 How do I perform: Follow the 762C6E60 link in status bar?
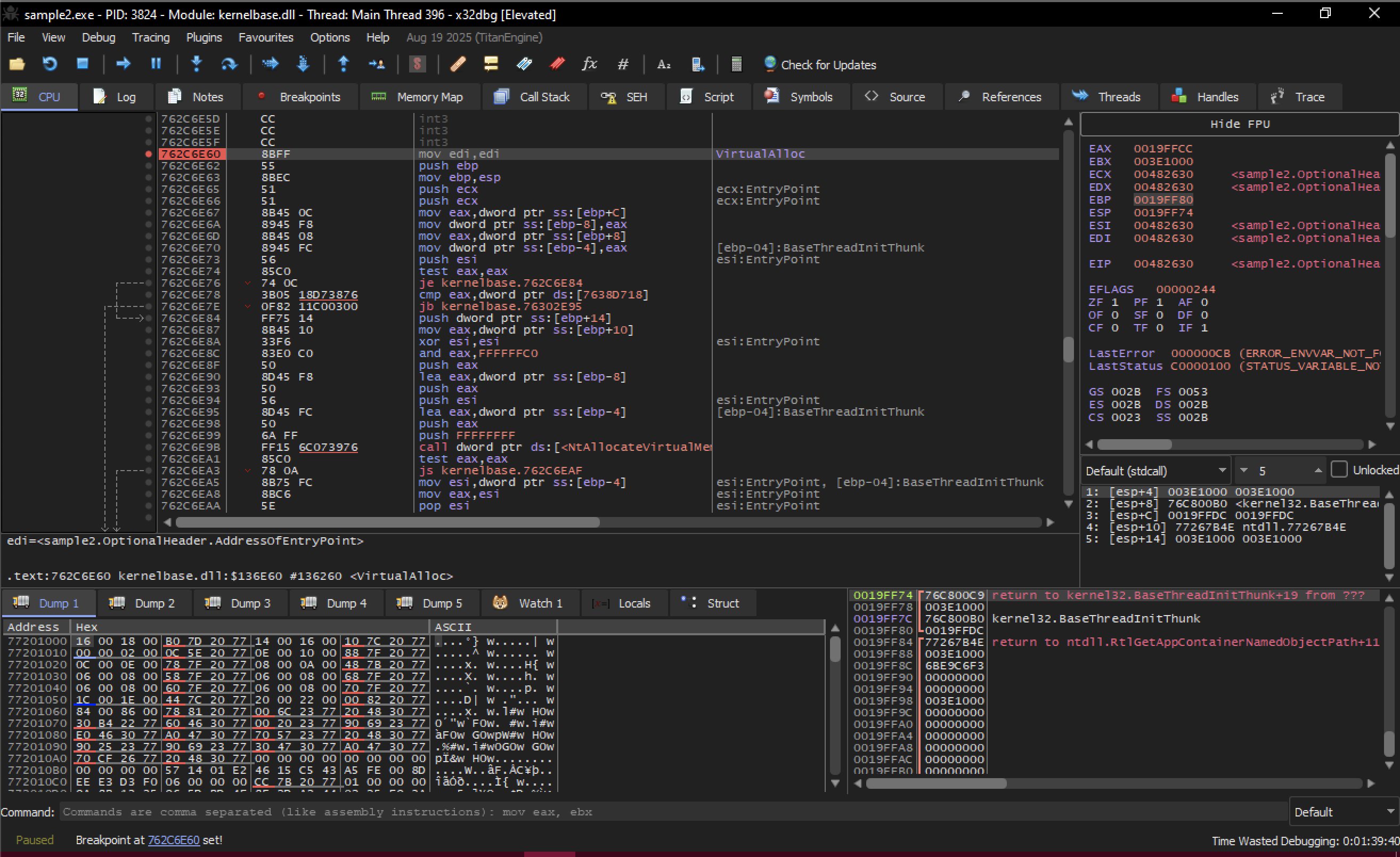173,839
